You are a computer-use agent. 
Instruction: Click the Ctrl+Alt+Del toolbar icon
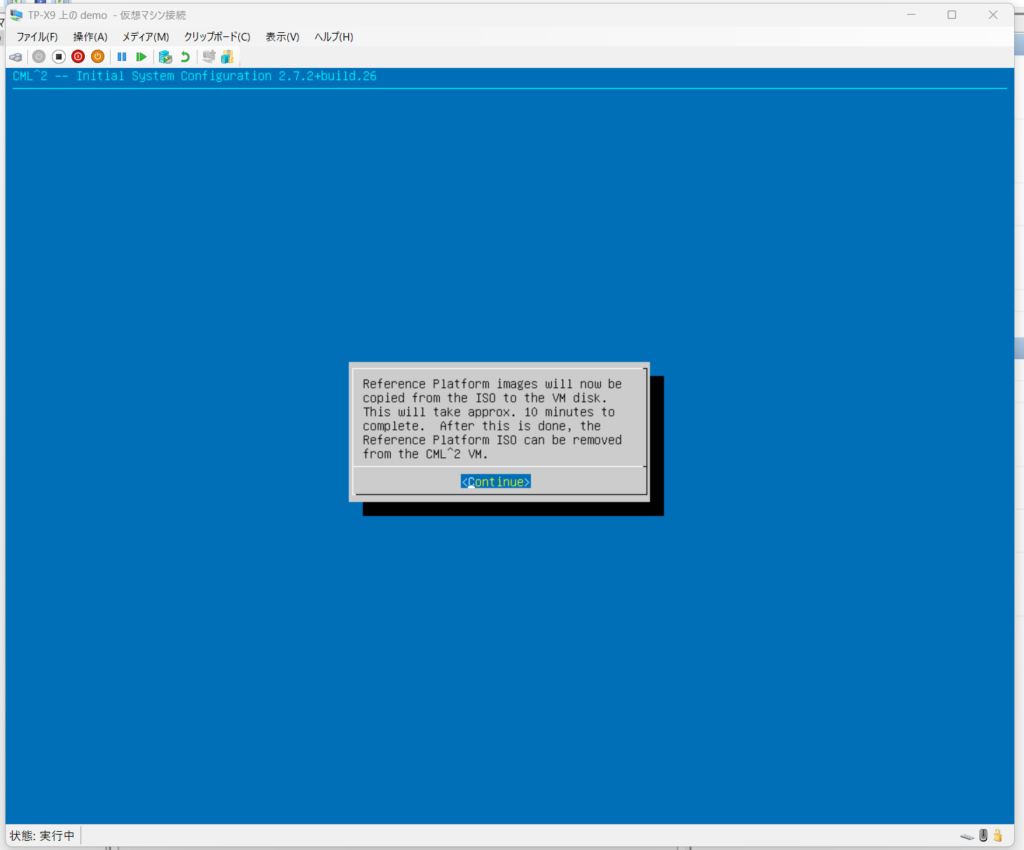16,57
